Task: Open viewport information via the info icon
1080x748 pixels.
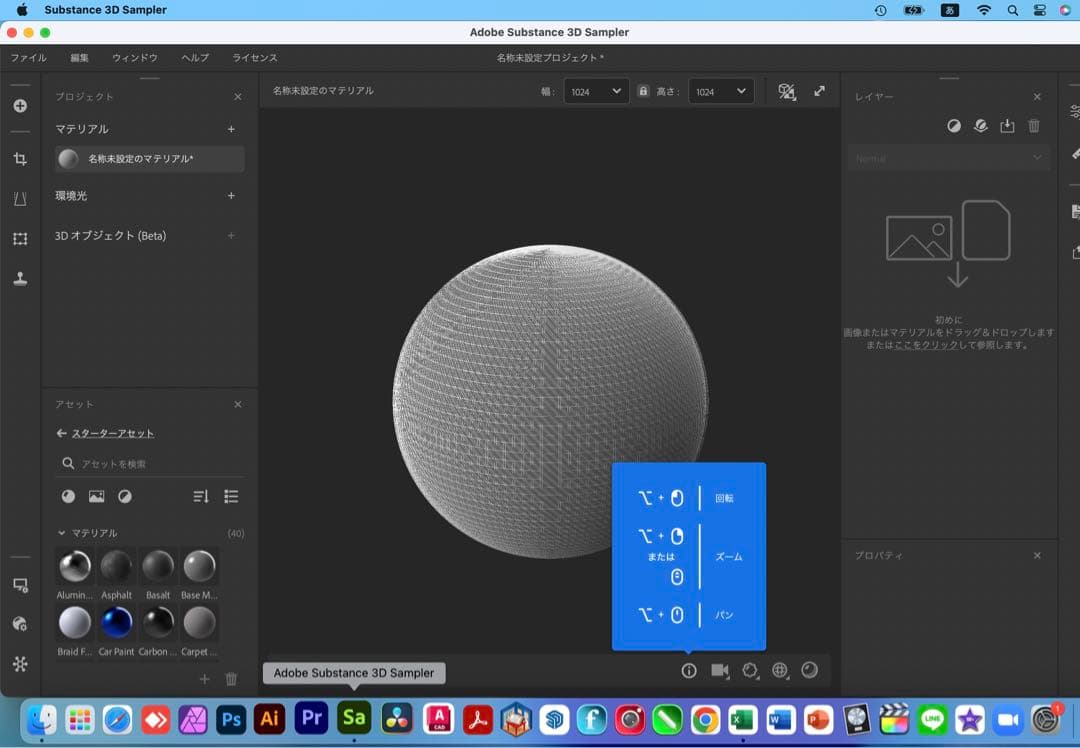Action: point(688,670)
